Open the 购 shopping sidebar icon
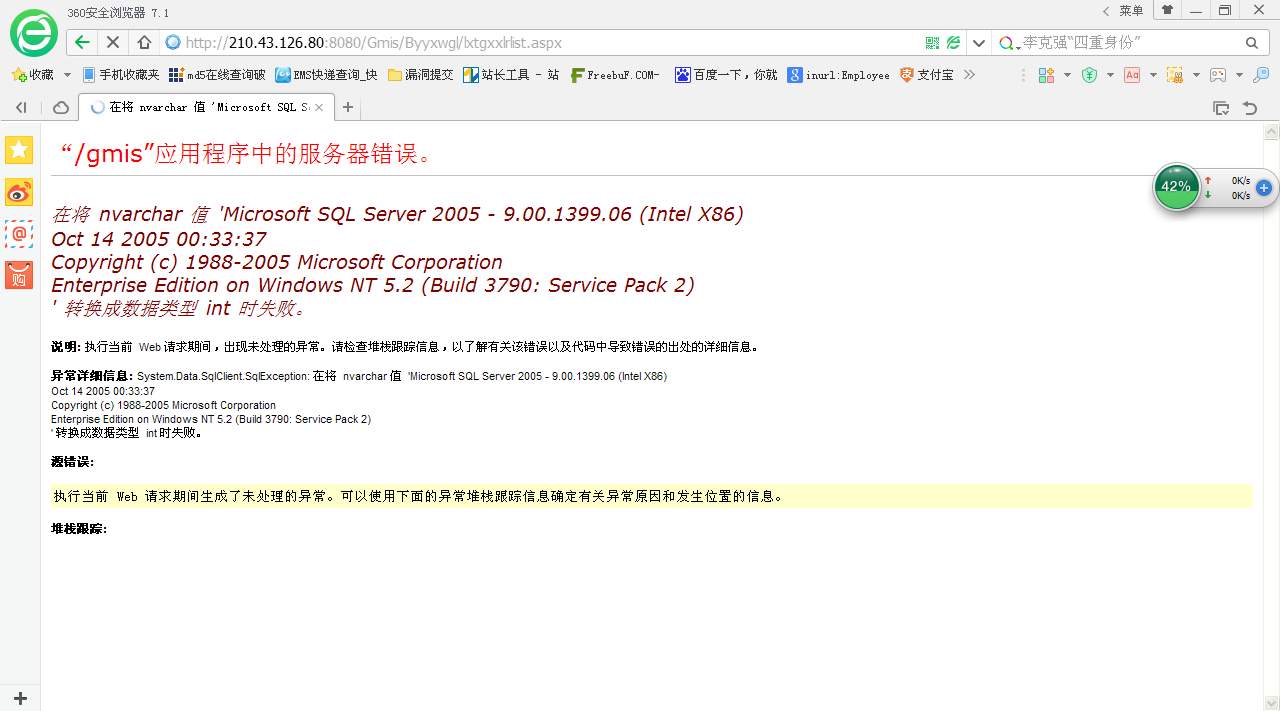The image size is (1280, 711). [x=19, y=275]
